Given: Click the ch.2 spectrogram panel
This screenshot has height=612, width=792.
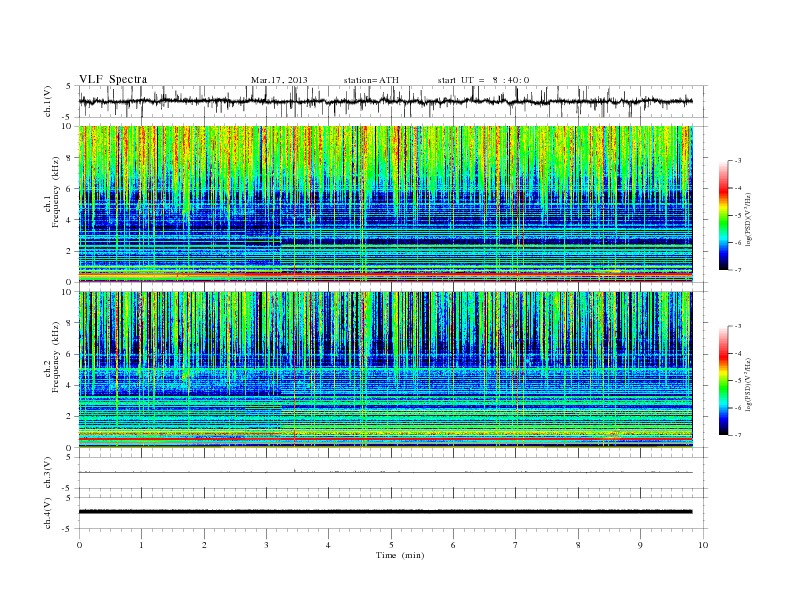Looking at the screenshot, I should click(x=385, y=369).
